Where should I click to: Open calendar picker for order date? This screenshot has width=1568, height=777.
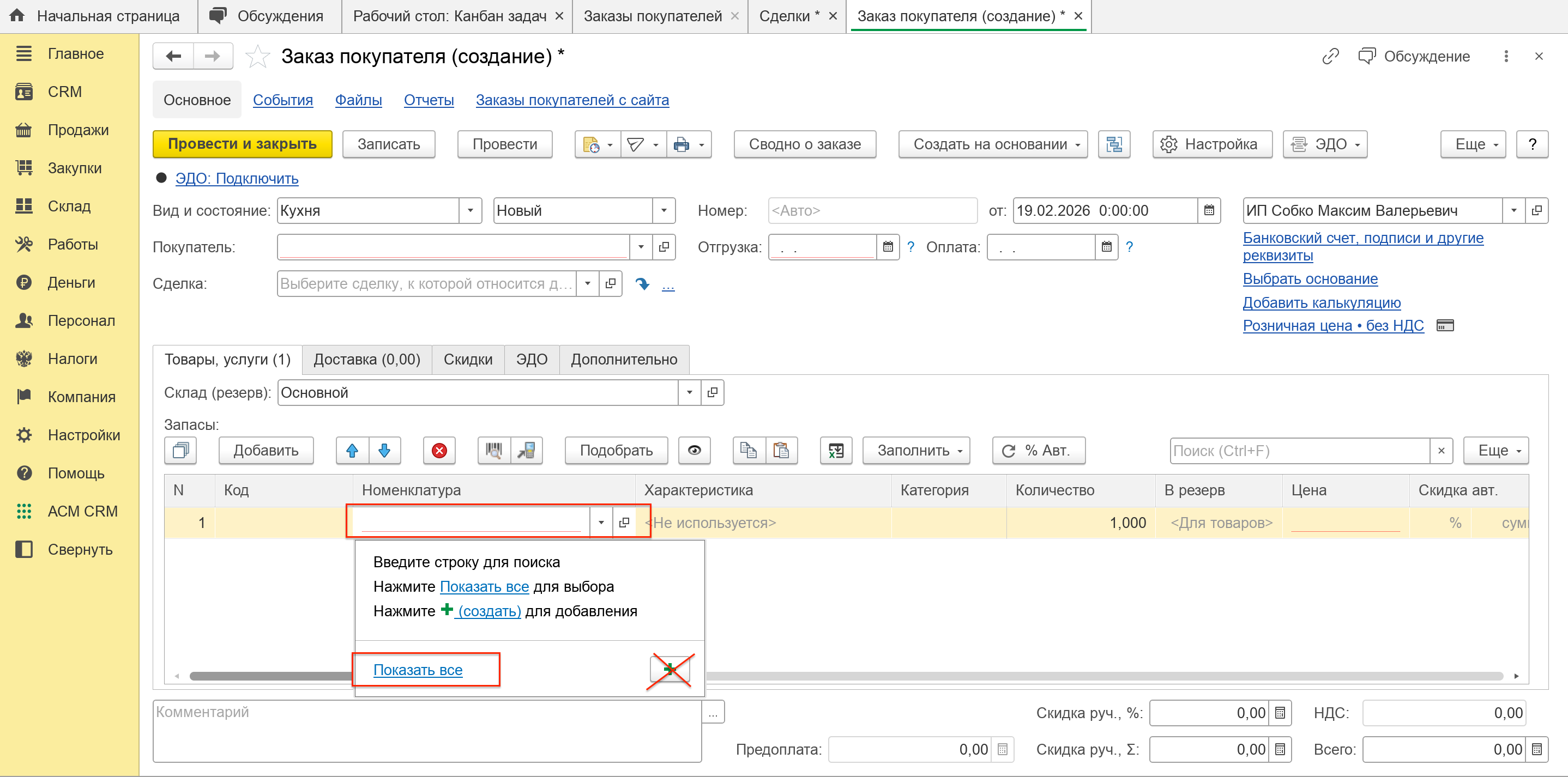point(1209,210)
